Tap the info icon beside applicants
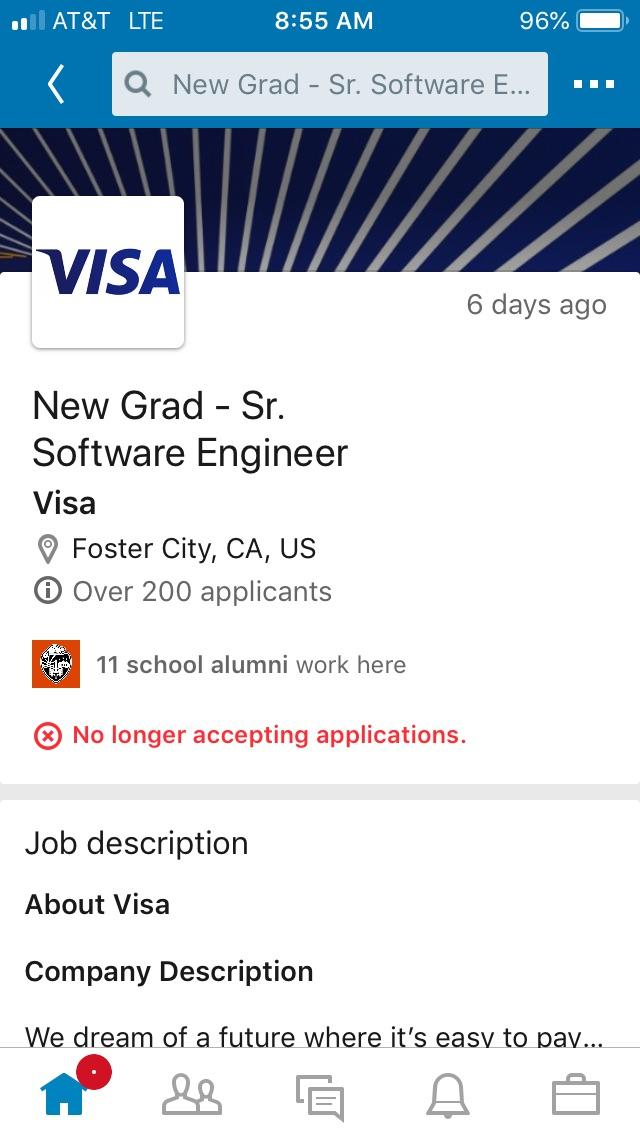Image resolution: width=640 pixels, height=1136 pixels. 47,591
